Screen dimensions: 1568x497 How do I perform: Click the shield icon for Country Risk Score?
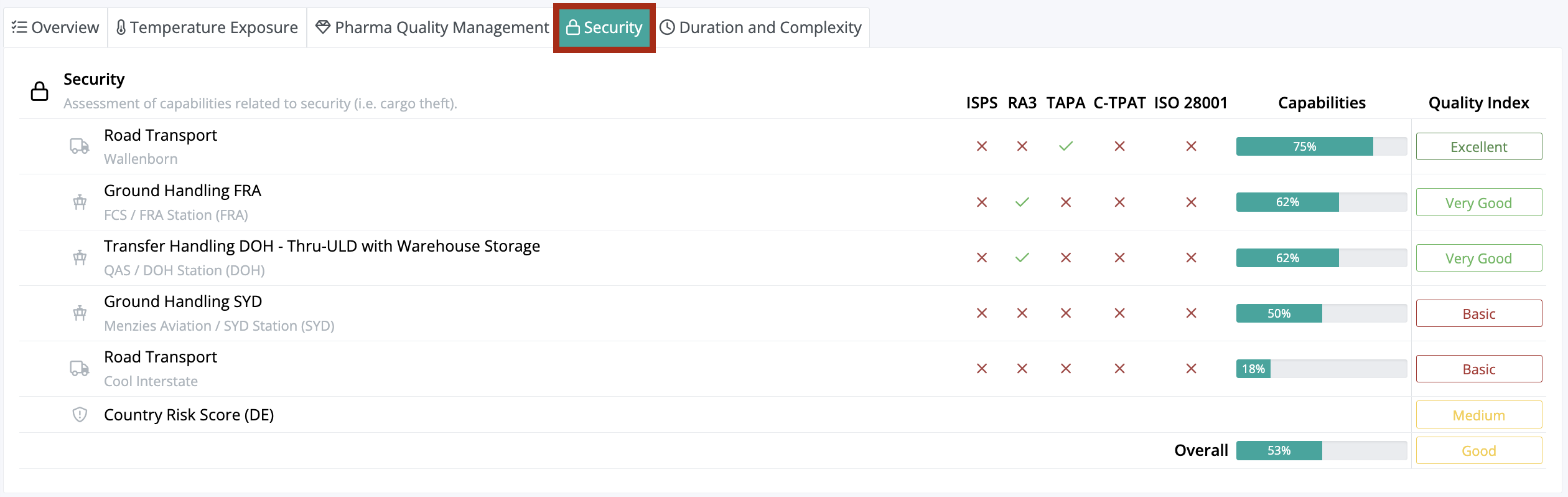coord(80,415)
